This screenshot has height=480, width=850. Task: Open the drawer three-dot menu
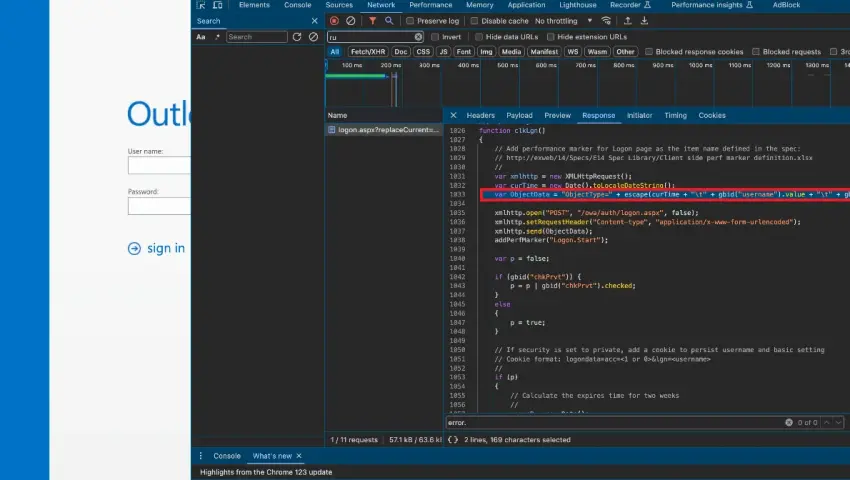[201, 456]
